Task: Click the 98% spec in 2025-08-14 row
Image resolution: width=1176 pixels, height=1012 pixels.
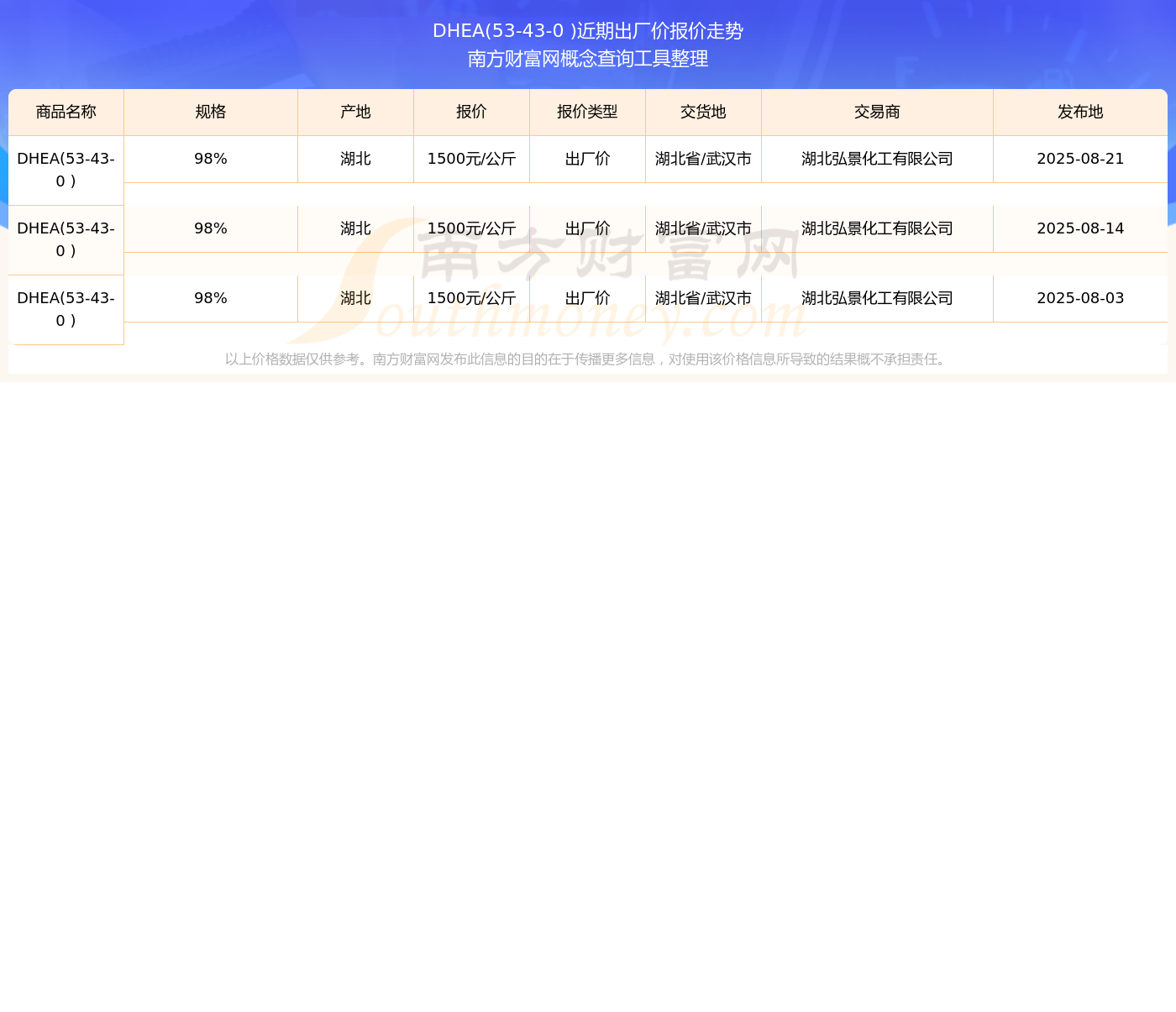Action: (x=211, y=228)
